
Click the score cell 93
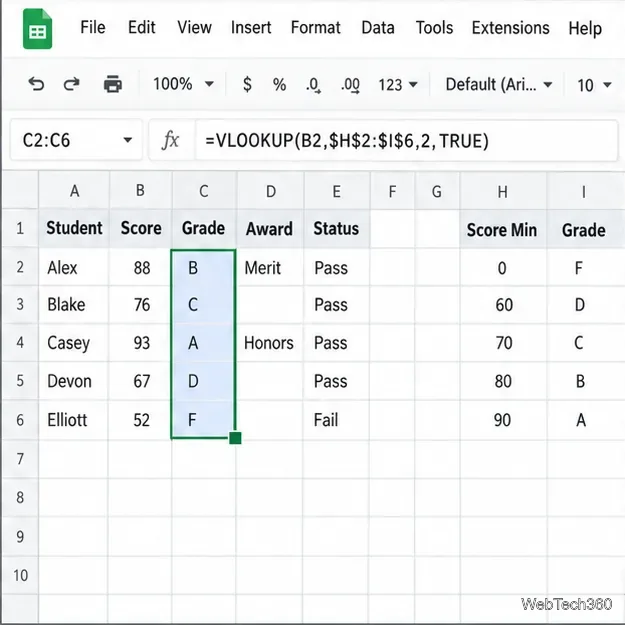[140, 343]
